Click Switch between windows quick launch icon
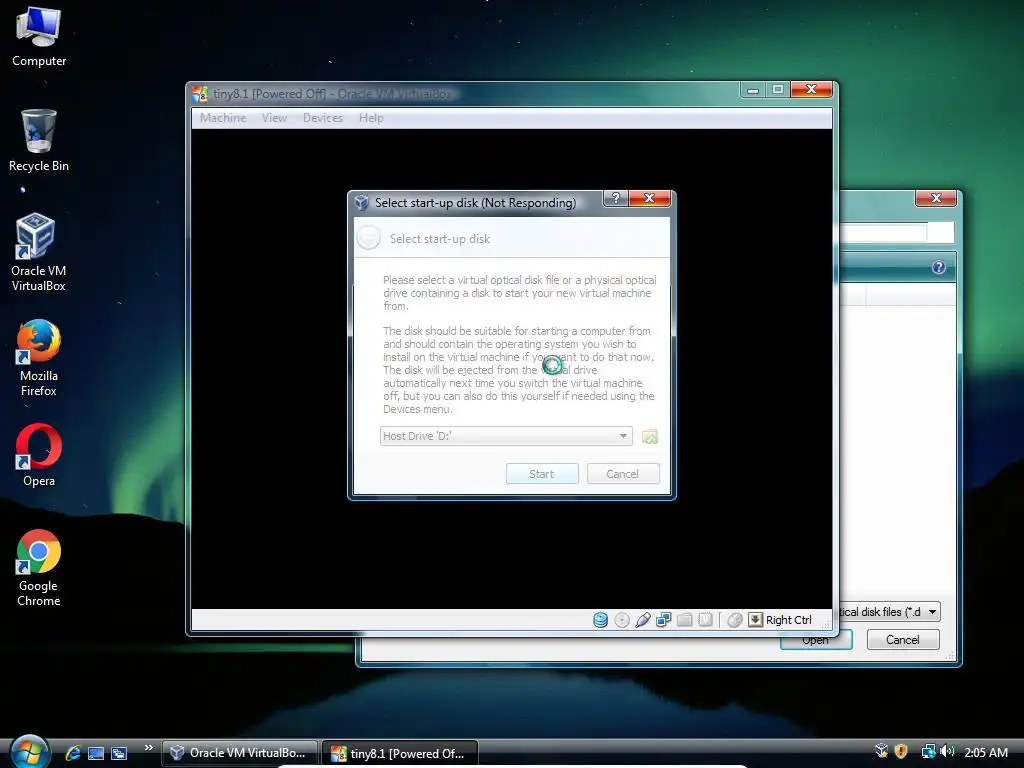 point(119,754)
